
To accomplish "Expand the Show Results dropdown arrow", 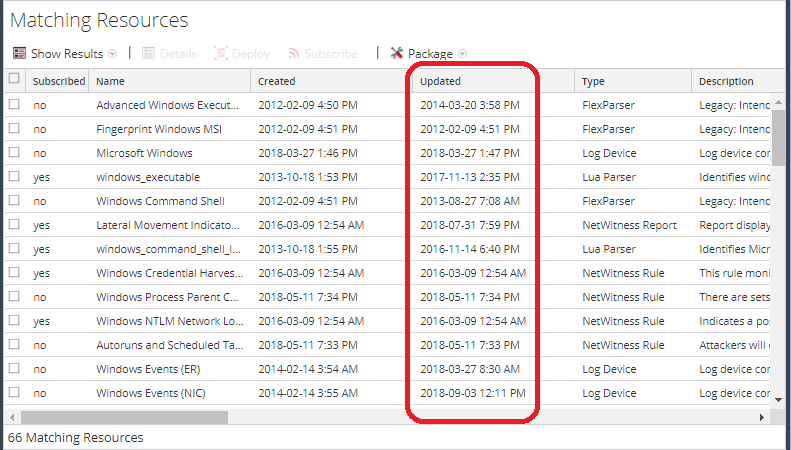I will coord(113,54).
